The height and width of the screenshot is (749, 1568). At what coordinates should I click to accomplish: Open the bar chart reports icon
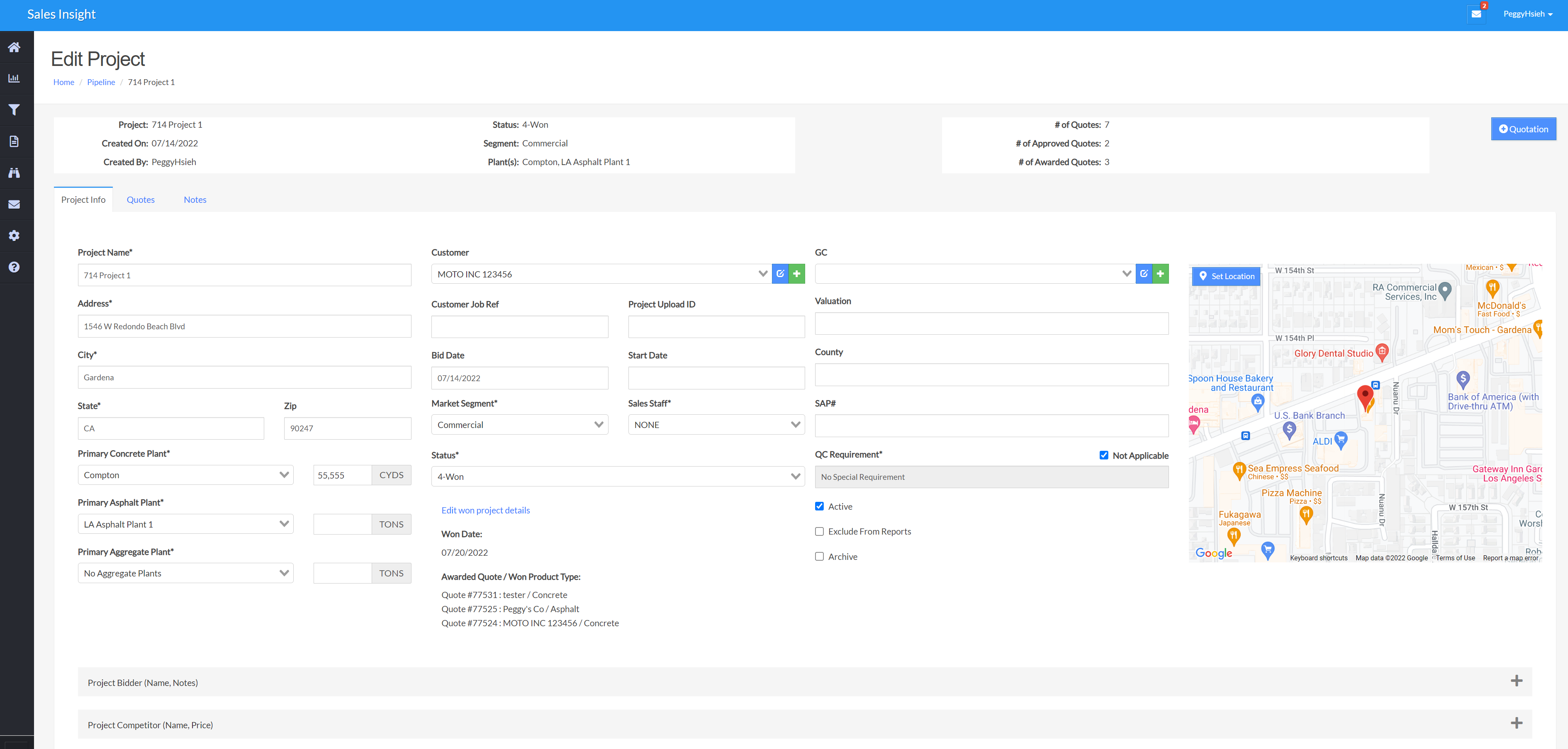(14, 78)
